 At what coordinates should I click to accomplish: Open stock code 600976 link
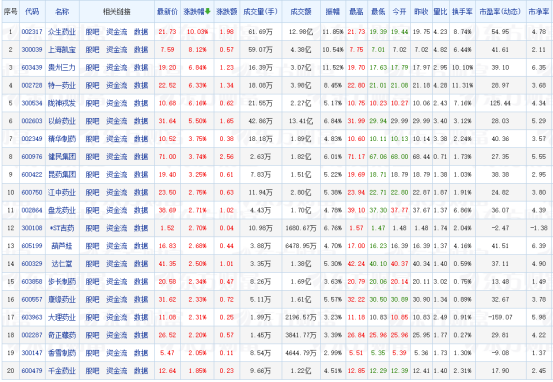pyautogui.click(x=32, y=157)
